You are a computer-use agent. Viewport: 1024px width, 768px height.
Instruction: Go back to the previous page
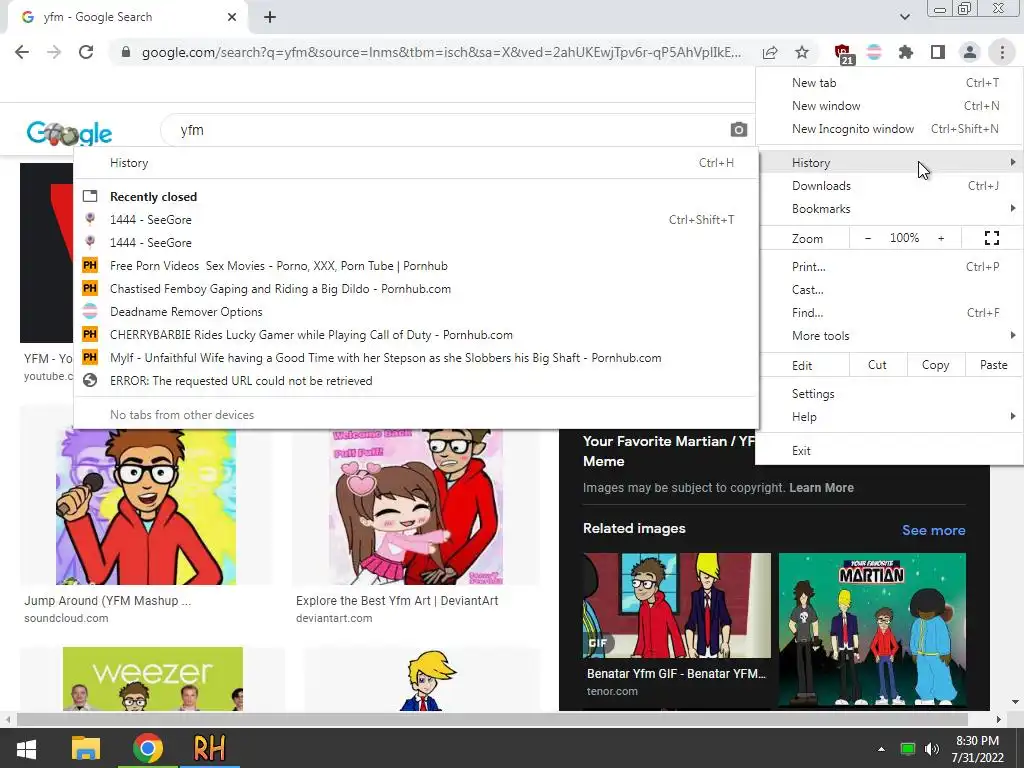pos(22,52)
